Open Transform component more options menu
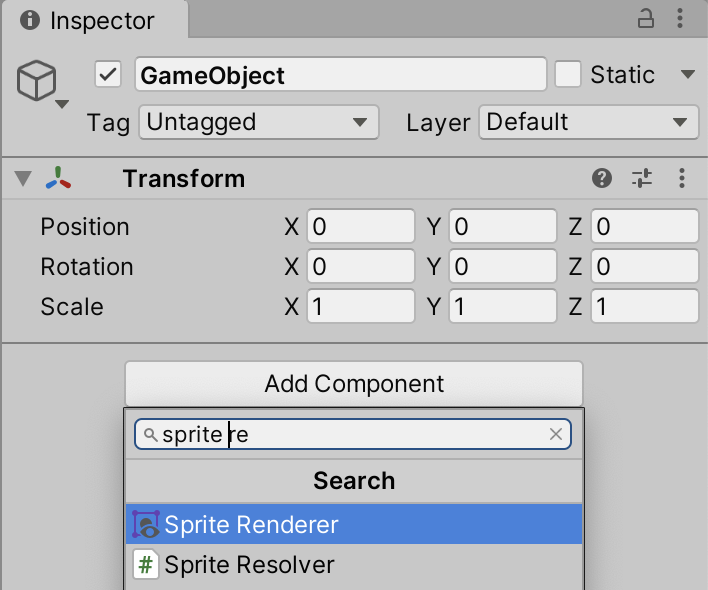 682,179
